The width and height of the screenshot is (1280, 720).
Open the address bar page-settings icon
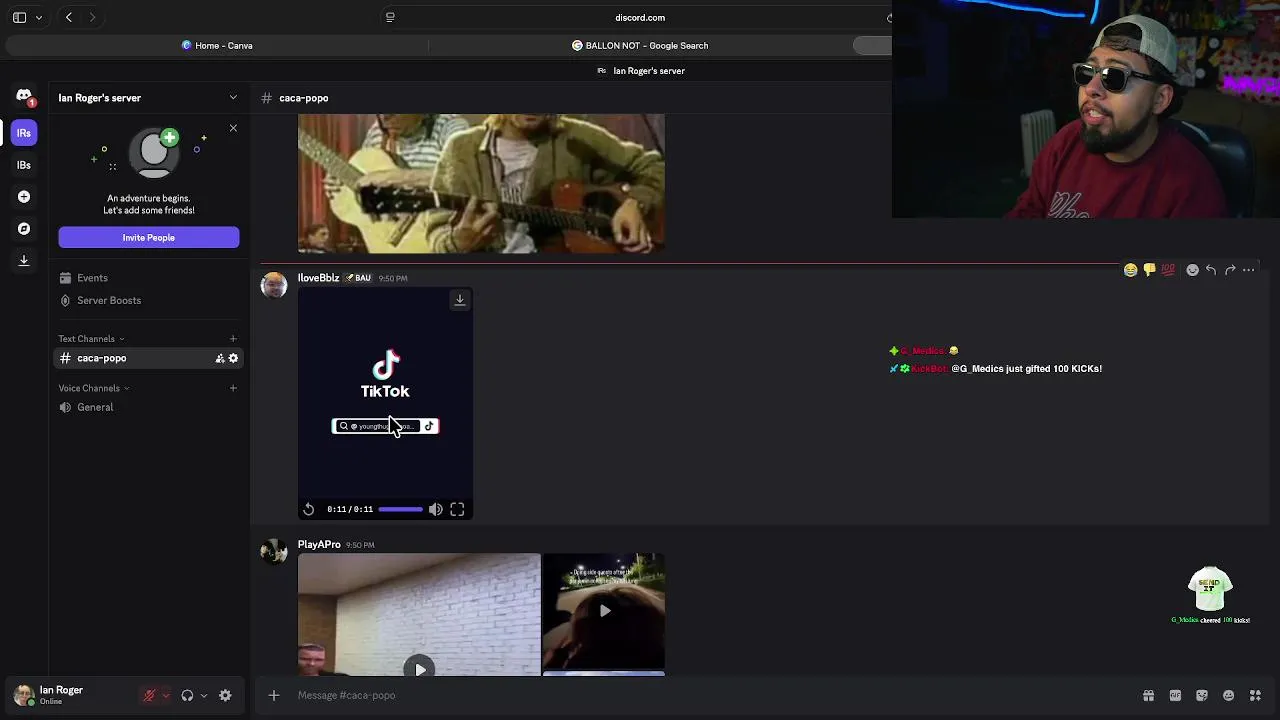pyautogui.click(x=390, y=17)
